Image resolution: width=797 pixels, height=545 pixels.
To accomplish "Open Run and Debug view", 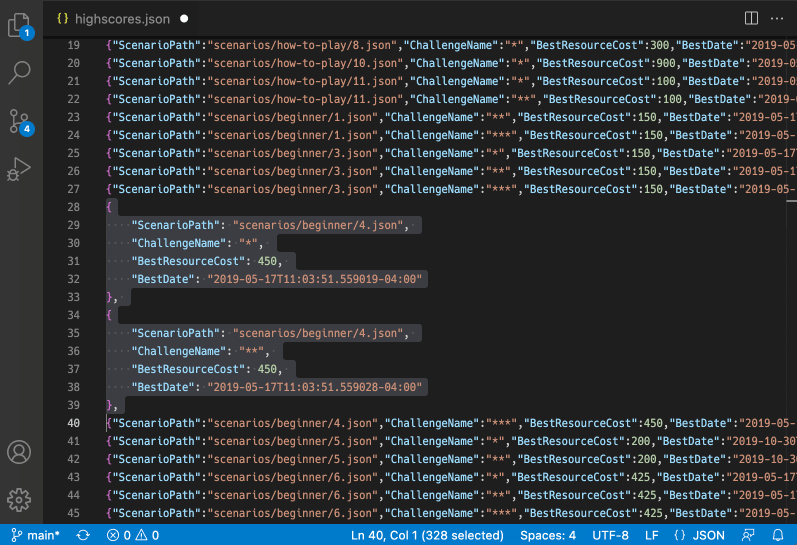I will (x=19, y=169).
